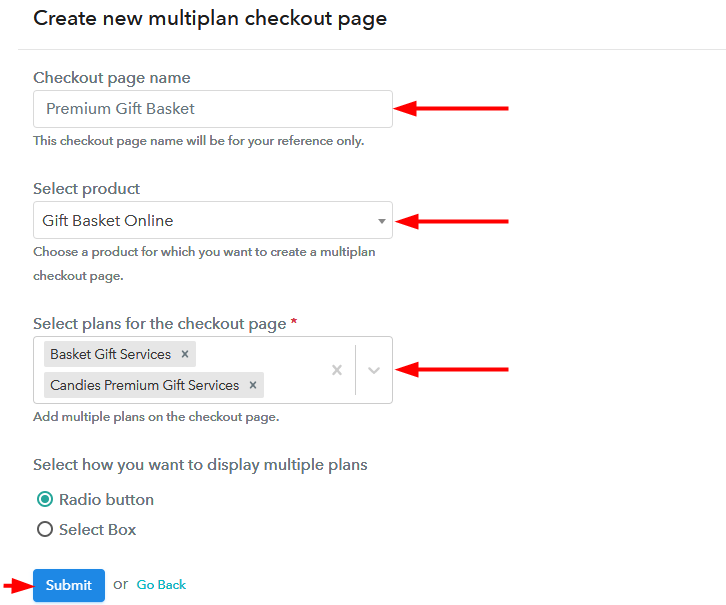Click the Candies Premium Gift Services label

[x=144, y=385]
